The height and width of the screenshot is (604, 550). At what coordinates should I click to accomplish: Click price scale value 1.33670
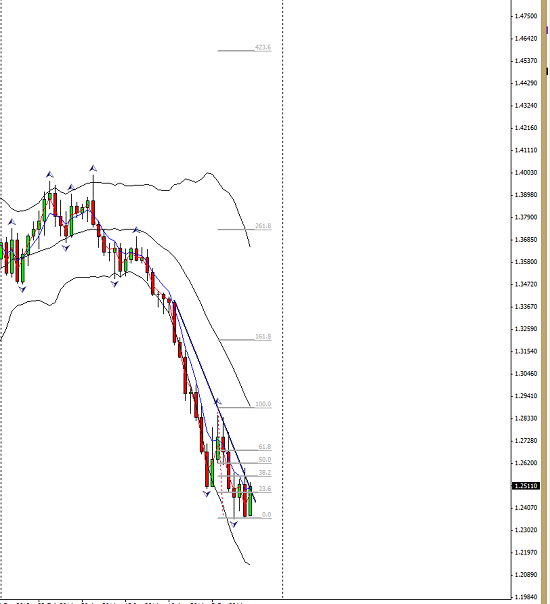point(526,307)
